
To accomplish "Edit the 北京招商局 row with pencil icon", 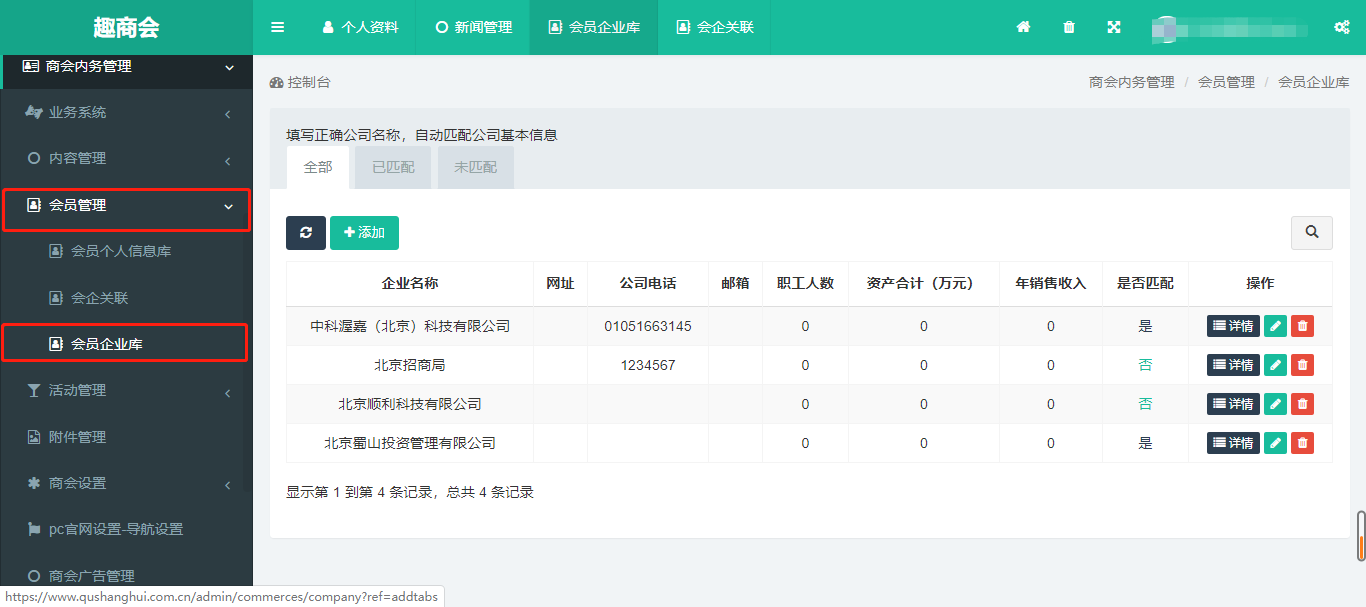I will coord(1275,365).
